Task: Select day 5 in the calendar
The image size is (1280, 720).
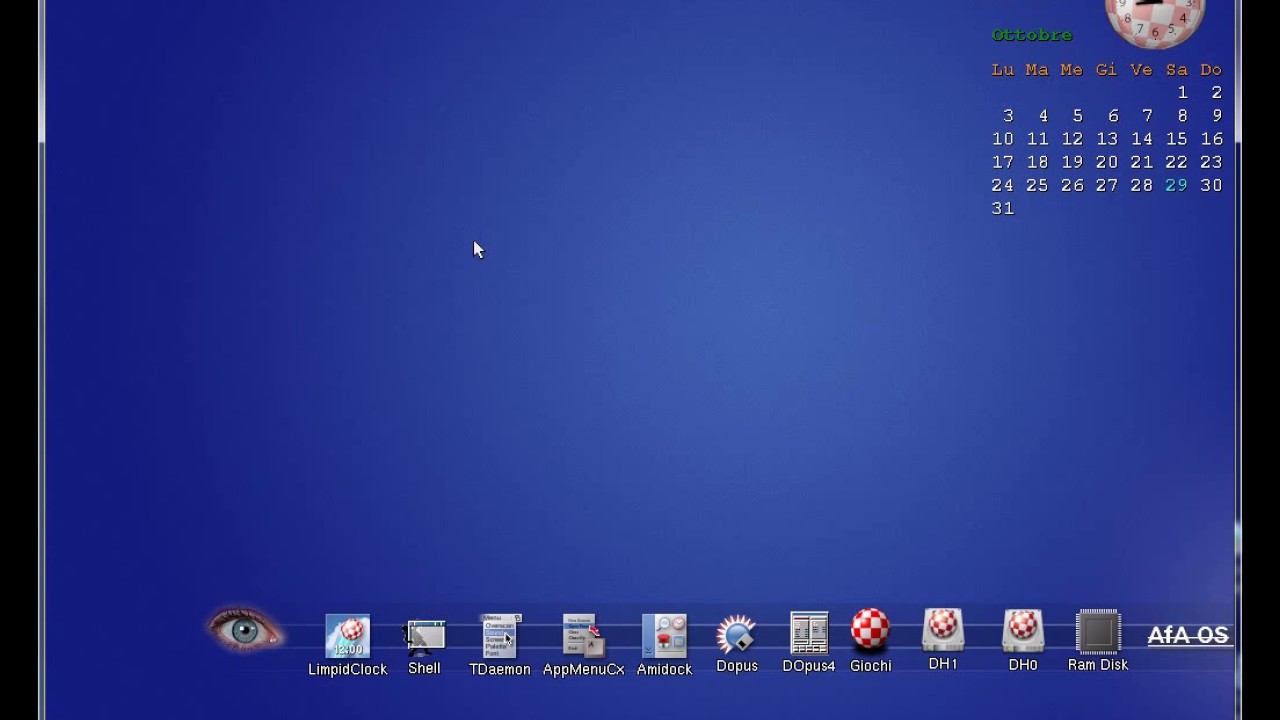Action: point(1077,116)
